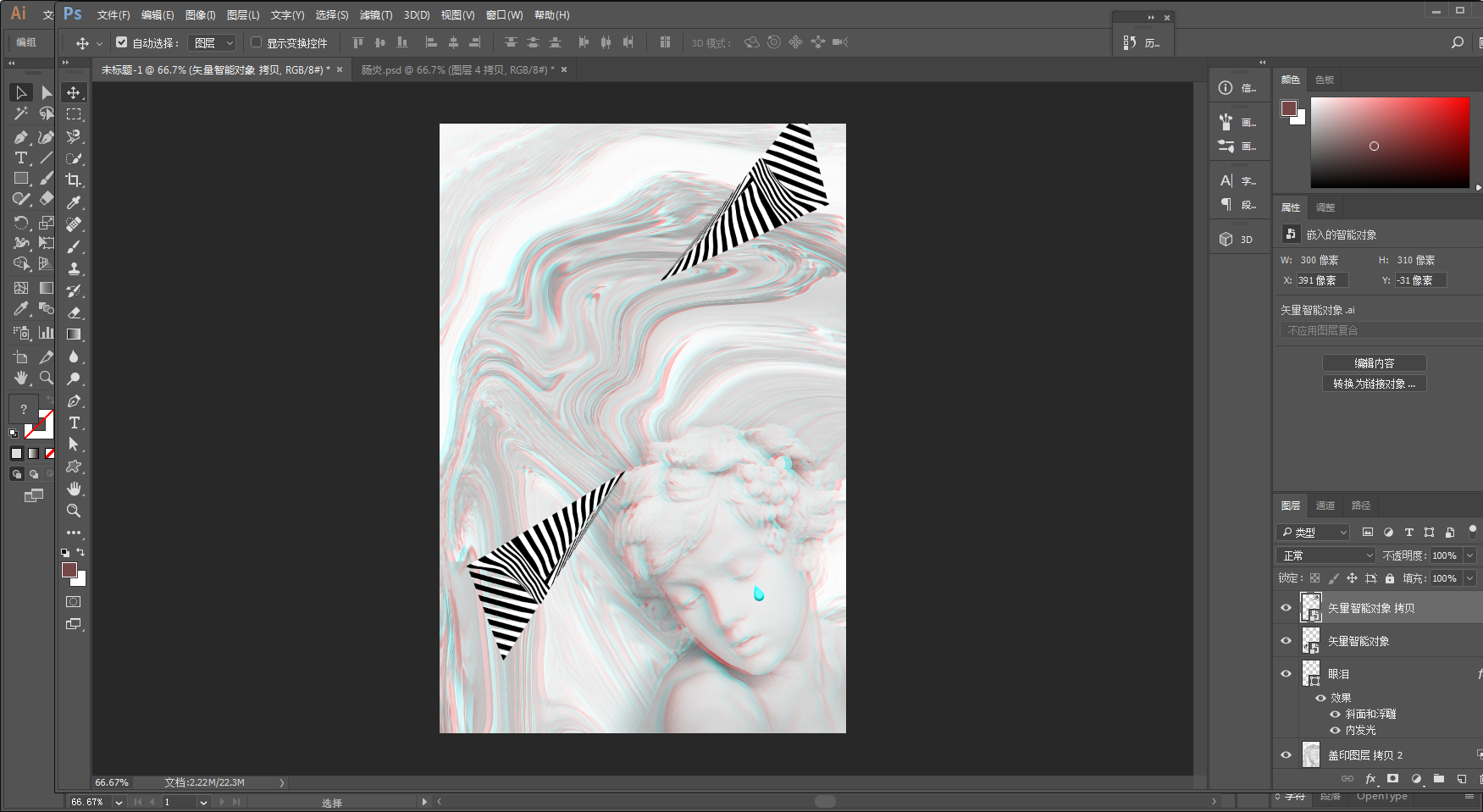
Task: Switch to the 通道 tab
Action: click(x=1325, y=505)
